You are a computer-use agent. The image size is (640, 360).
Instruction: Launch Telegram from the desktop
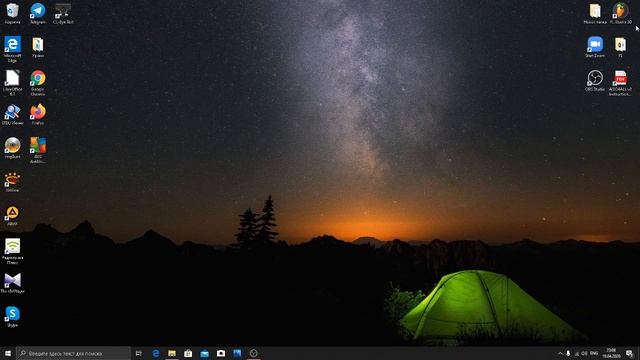pyautogui.click(x=38, y=13)
